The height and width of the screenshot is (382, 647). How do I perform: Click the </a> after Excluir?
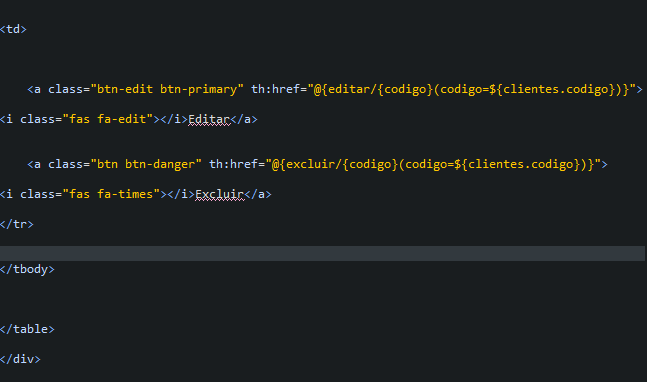coord(258,194)
